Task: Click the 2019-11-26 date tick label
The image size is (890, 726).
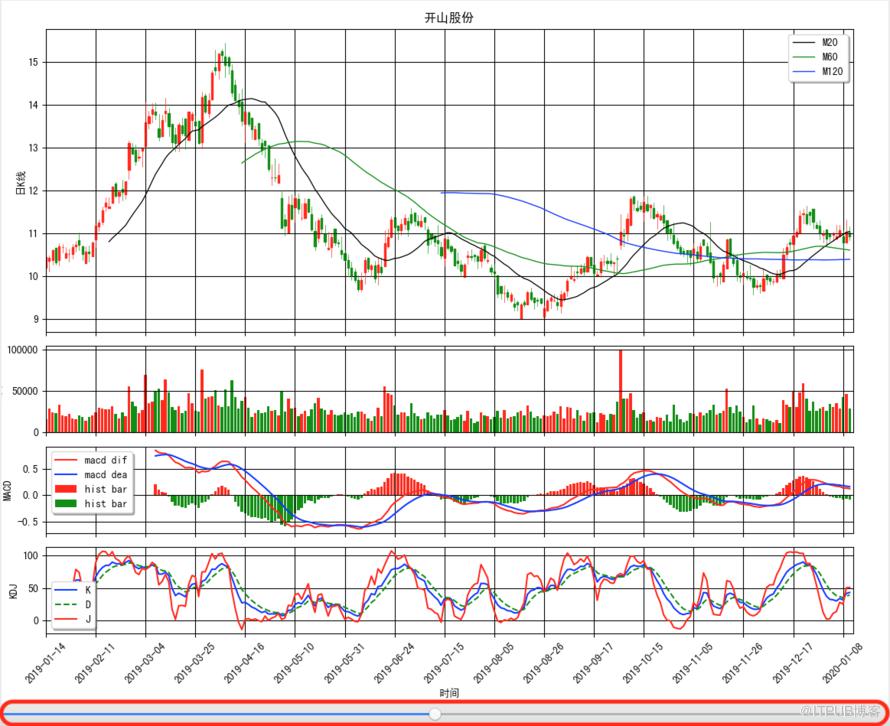Action: [744, 663]
